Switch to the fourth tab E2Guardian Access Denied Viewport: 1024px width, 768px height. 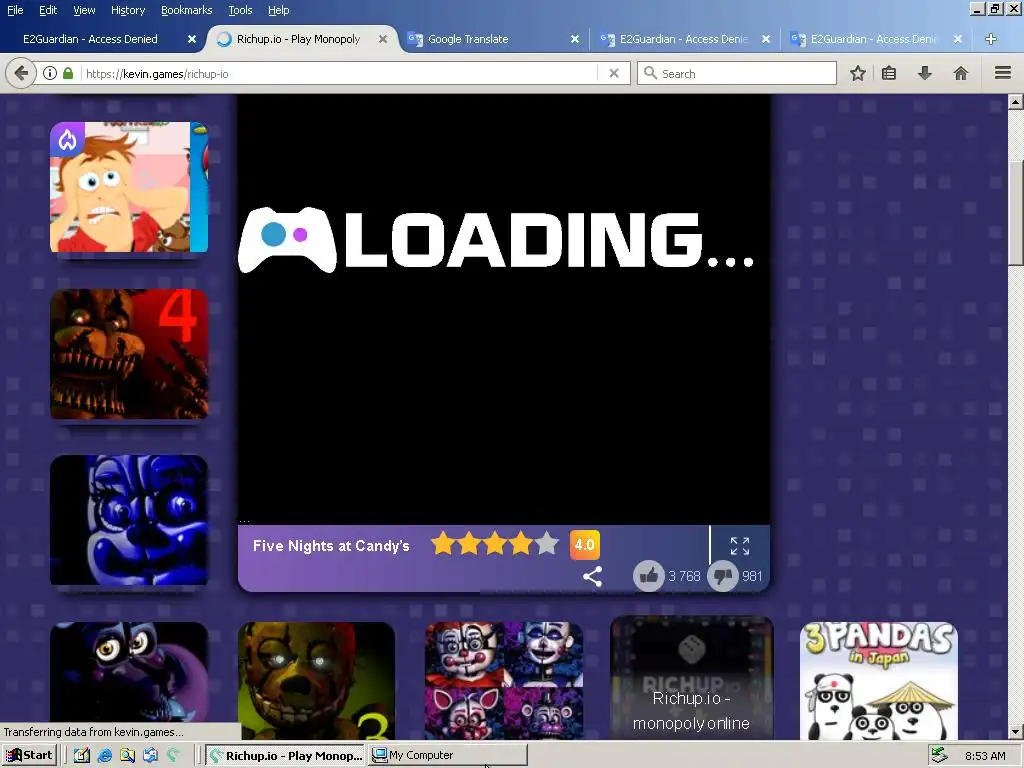(684, 39)
